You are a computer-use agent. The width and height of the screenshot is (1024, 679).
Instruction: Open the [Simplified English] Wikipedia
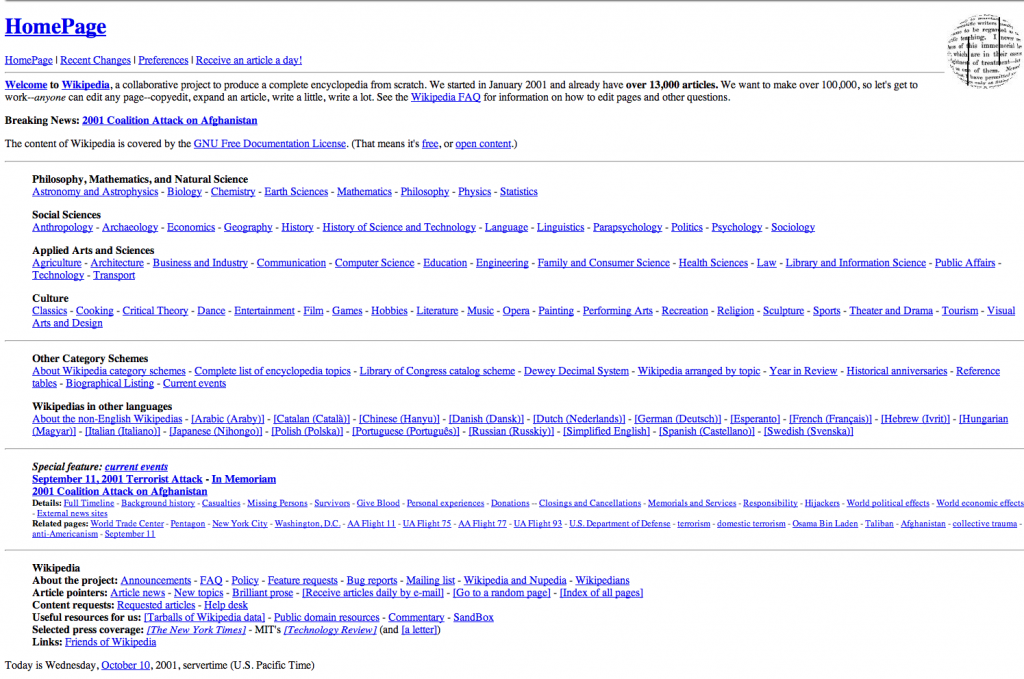pyautogui.click(x=607, y=431)
